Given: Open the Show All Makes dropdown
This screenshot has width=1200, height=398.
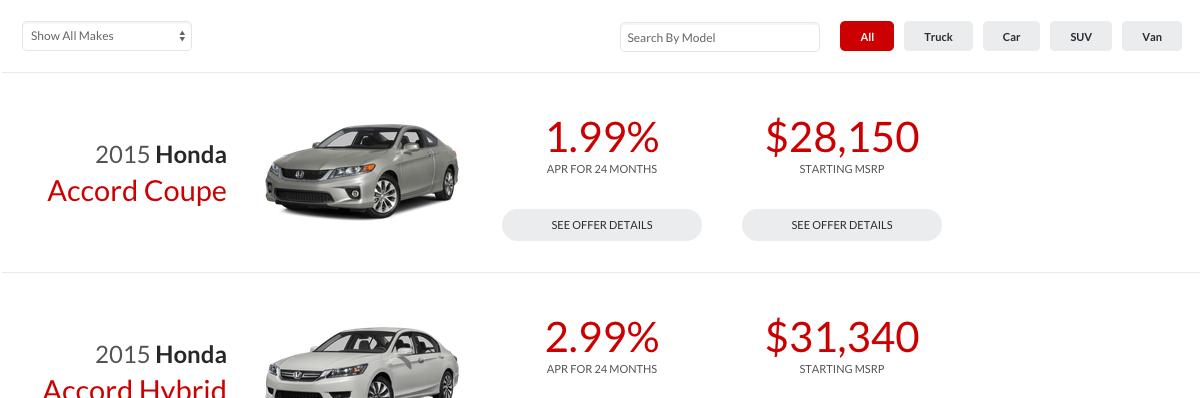Looking at the screenshot, I should [x=107, y=36].
